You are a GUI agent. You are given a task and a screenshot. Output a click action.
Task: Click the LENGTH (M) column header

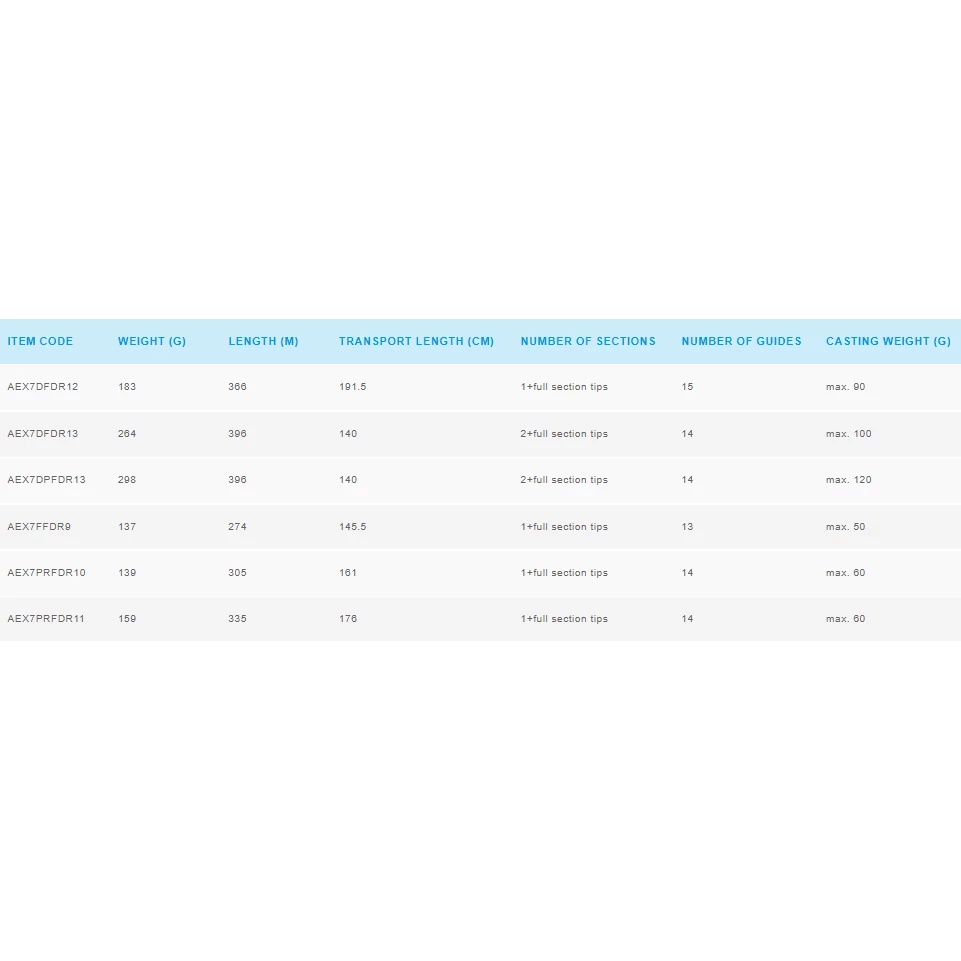click(x=263, y=341)
